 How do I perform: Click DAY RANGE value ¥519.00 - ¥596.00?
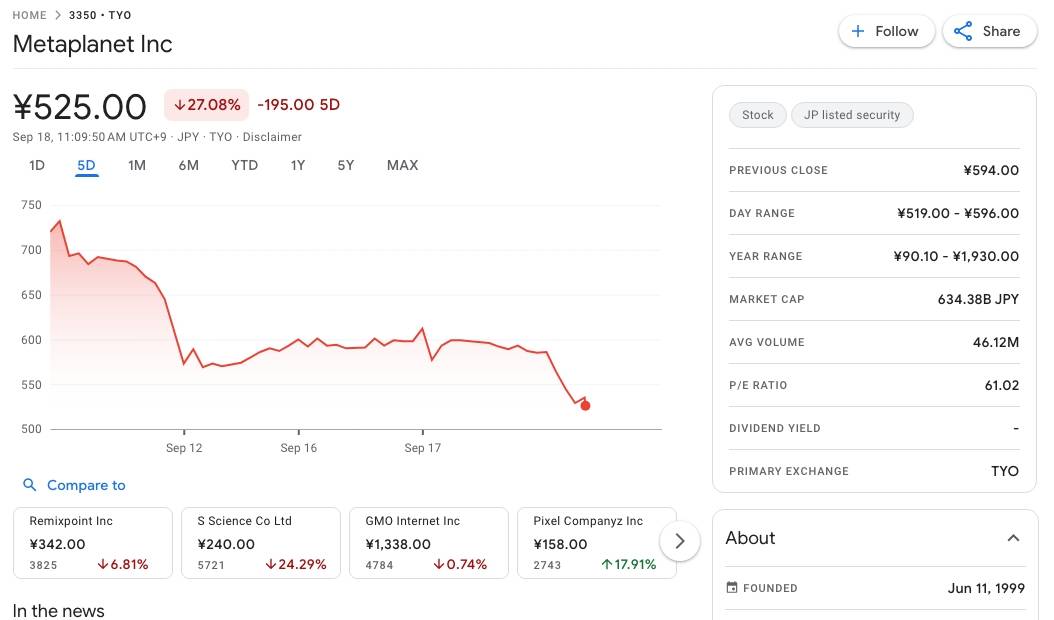pyautogui.click(x=958, y=213)
